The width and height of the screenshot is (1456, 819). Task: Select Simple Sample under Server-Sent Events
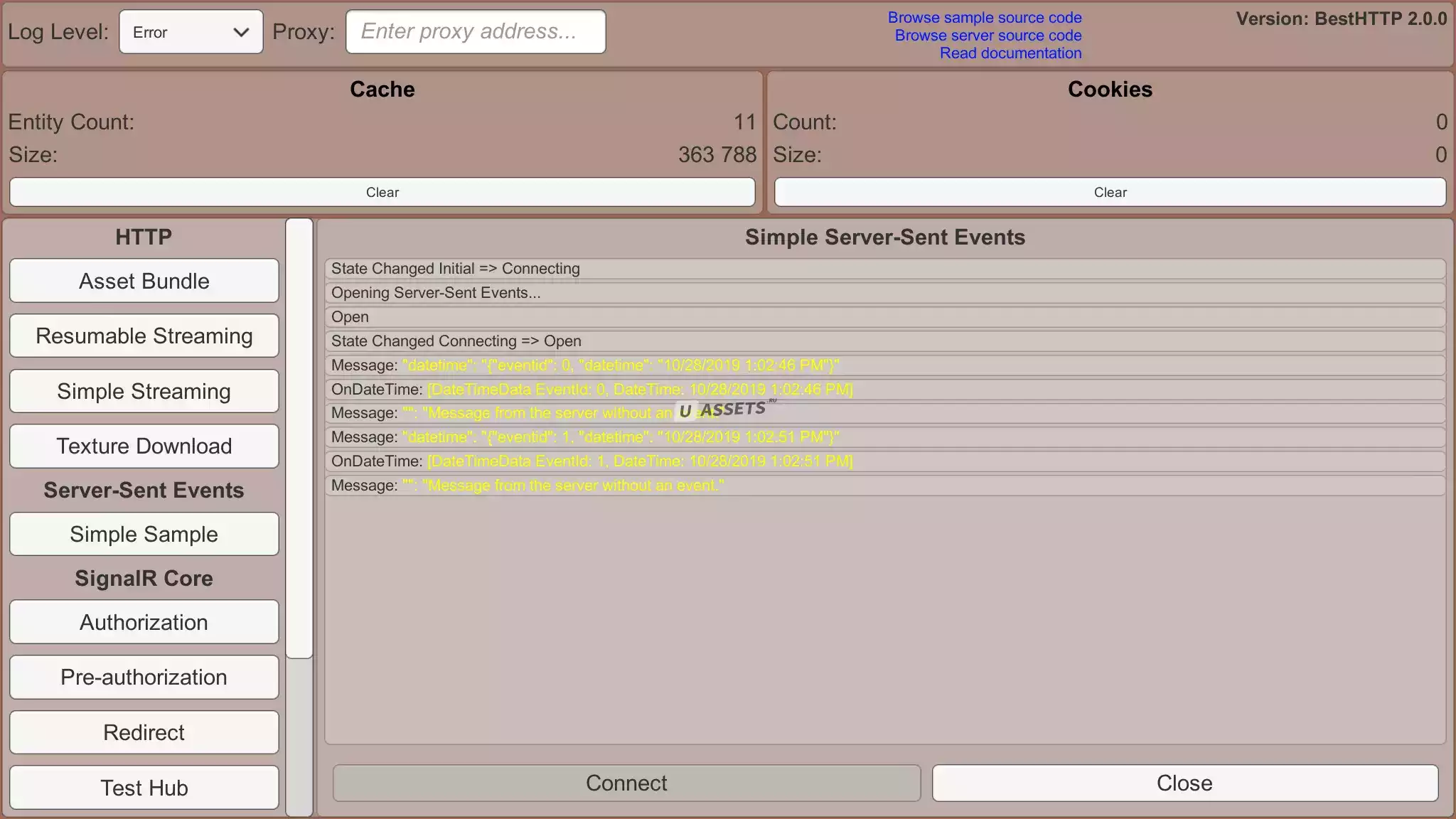(x=144, y=534)
